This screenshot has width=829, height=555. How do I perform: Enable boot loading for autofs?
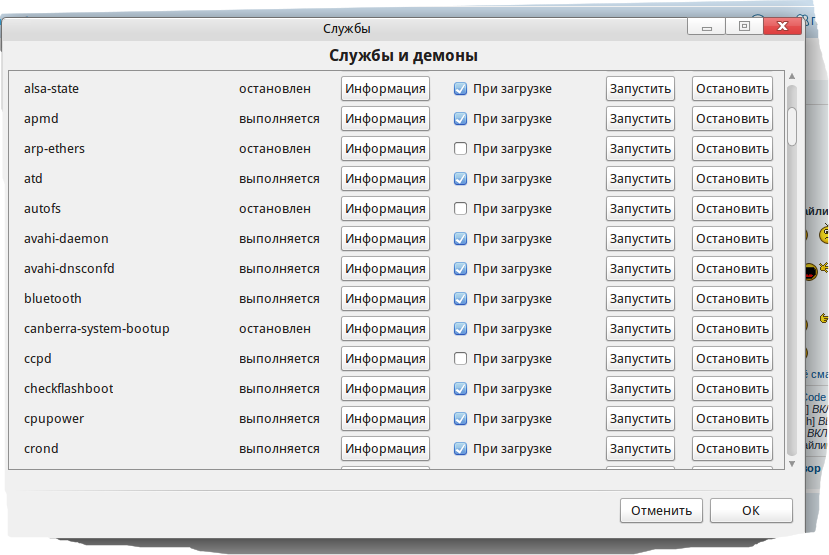point(460,209)
